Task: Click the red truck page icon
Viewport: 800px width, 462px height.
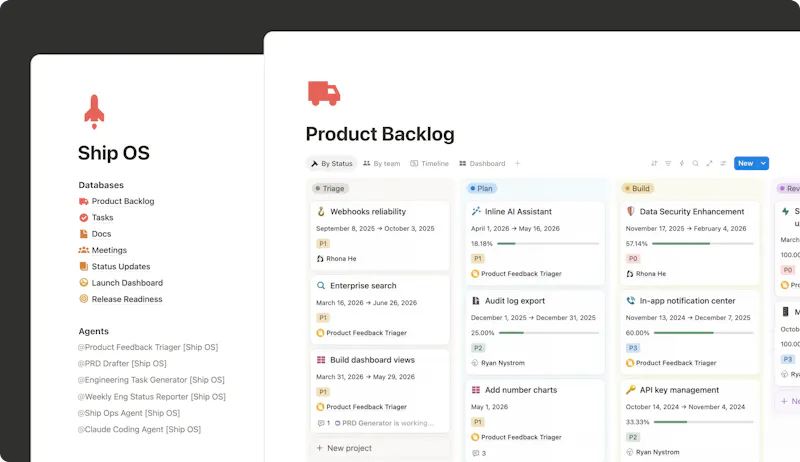Action: click(x=323, y=93)
